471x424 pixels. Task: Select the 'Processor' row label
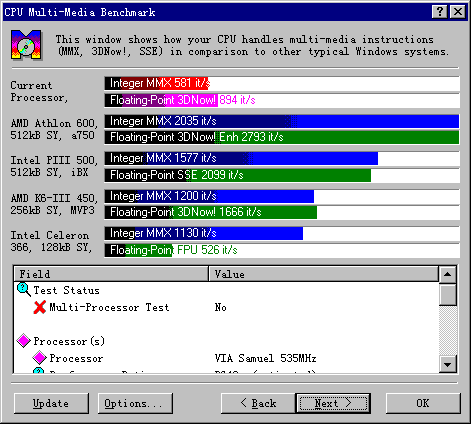[76, 358]
